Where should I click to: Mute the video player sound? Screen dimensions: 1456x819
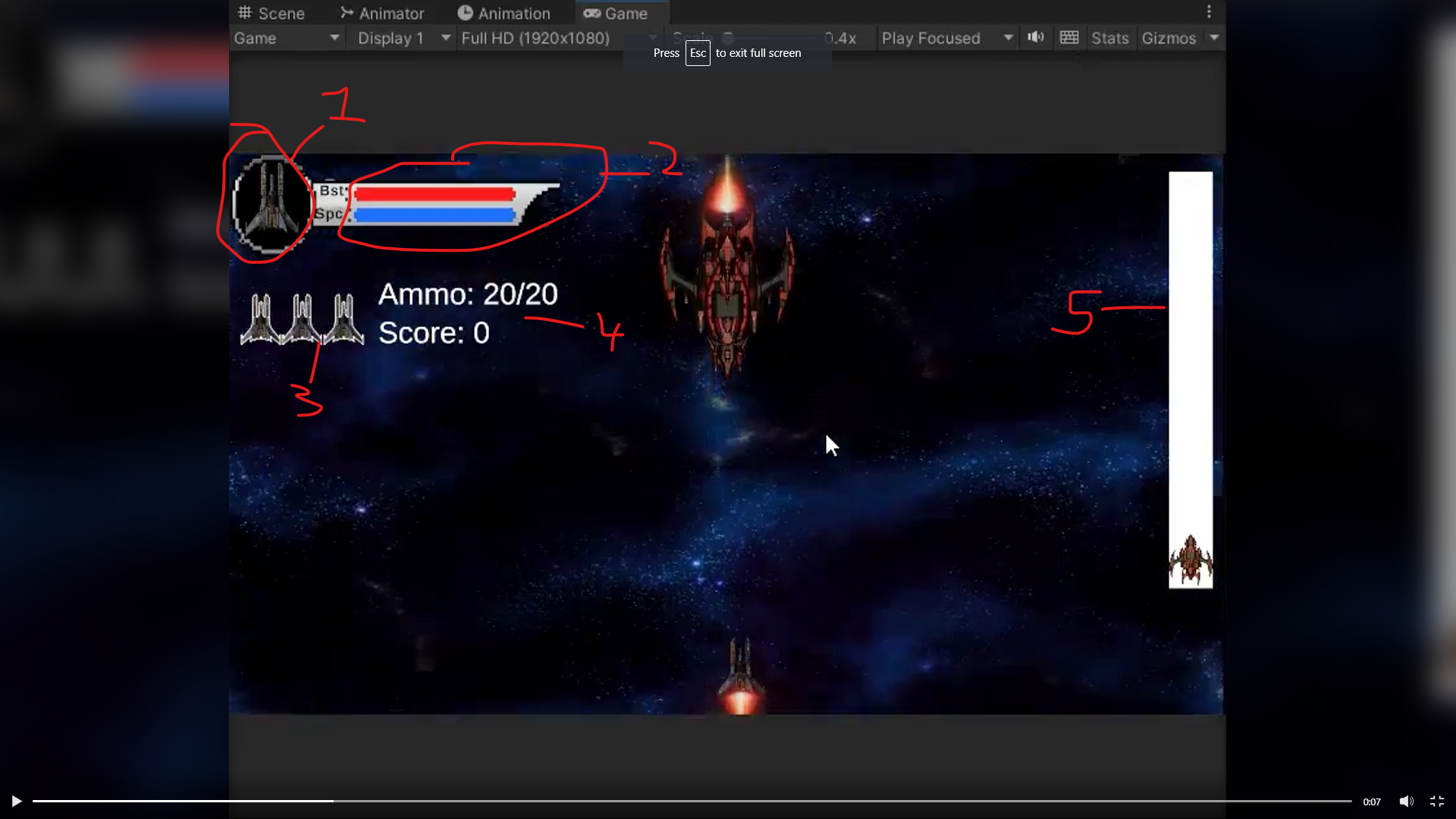(1407, 801)
